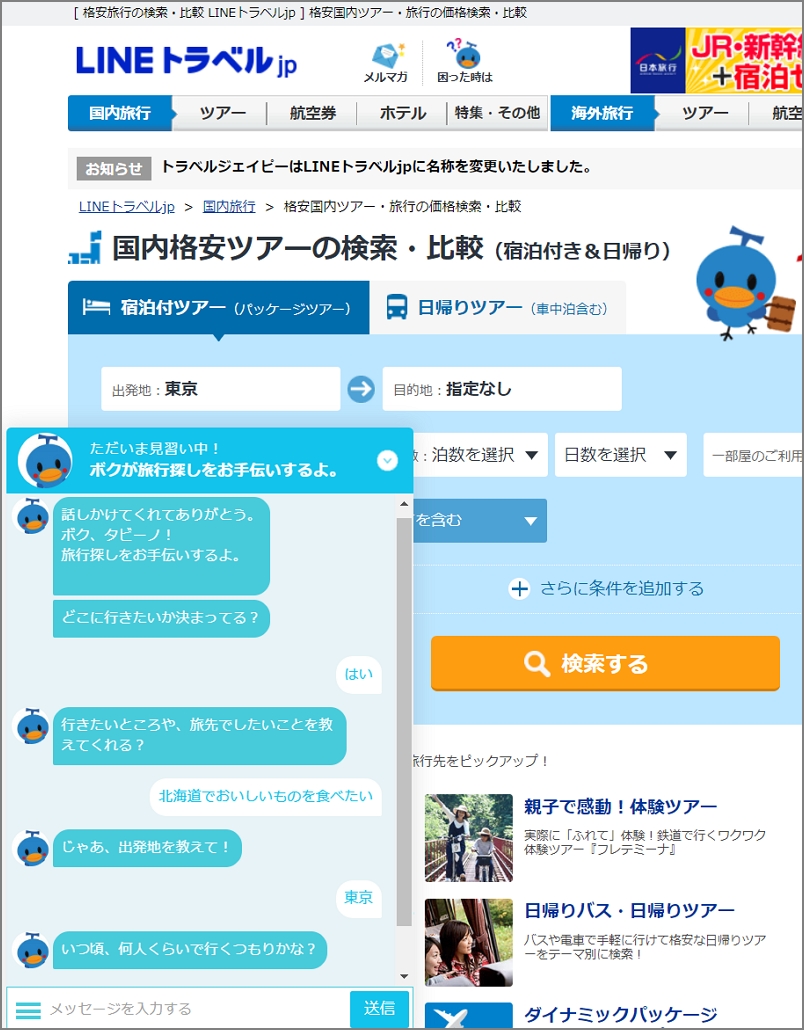This screenshot has height=1030, width=804.
Task: Click the はい chat reply bubble
Action: [x=359, y=674]
